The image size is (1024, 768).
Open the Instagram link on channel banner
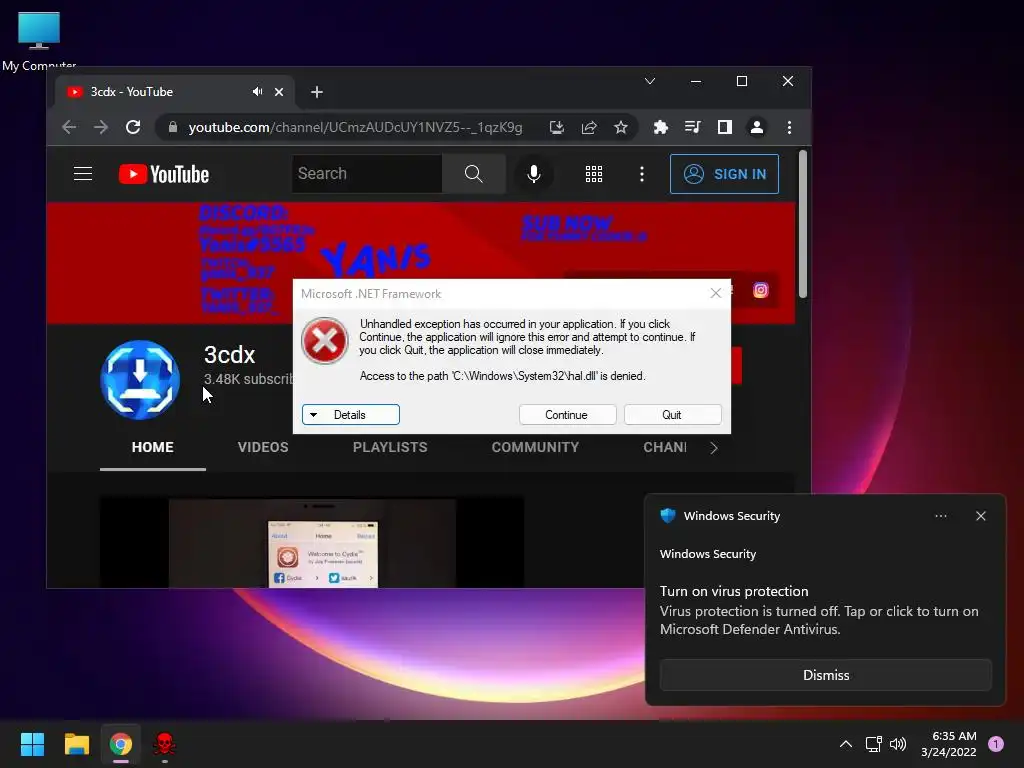point(761,290)
